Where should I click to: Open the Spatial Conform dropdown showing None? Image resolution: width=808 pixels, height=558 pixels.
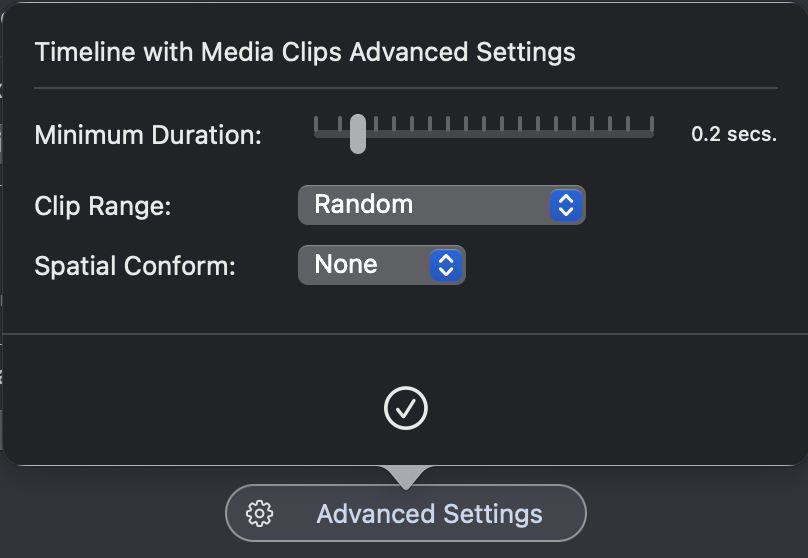(x=382, y=265)
